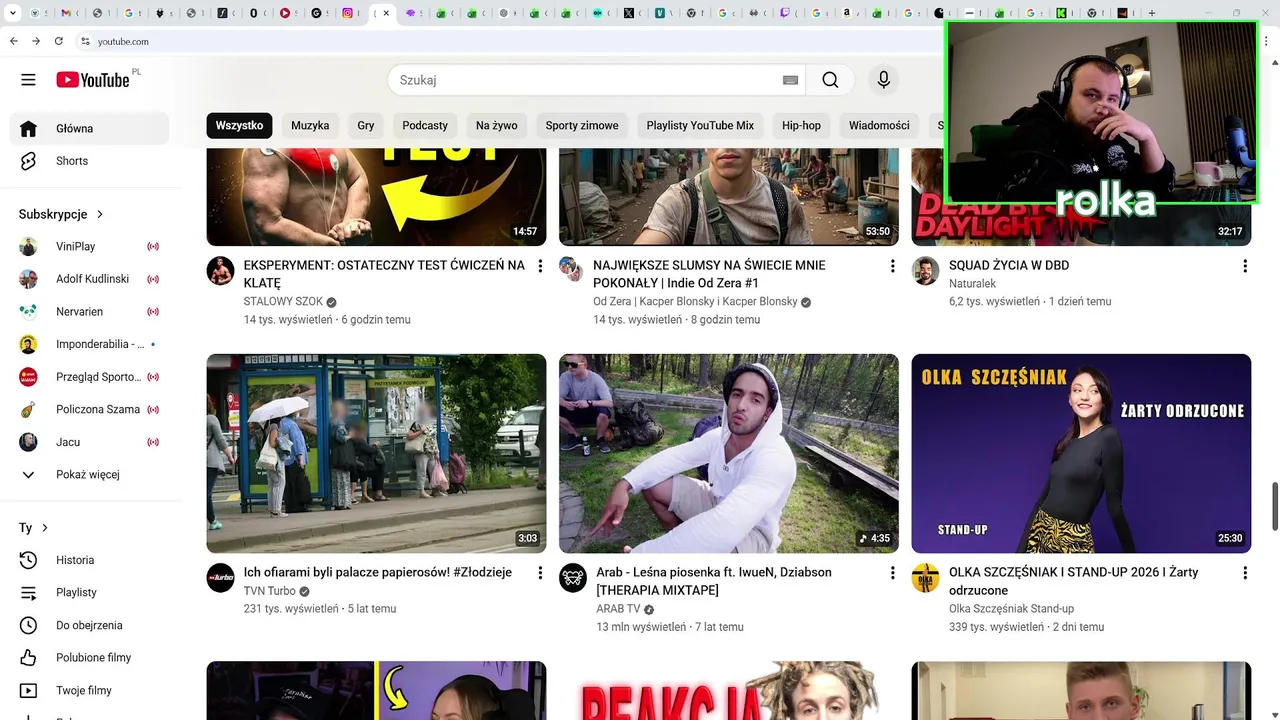Click the browser forward arrow
Viewport: 1280px width, 720px height.
tap(36, 41)
